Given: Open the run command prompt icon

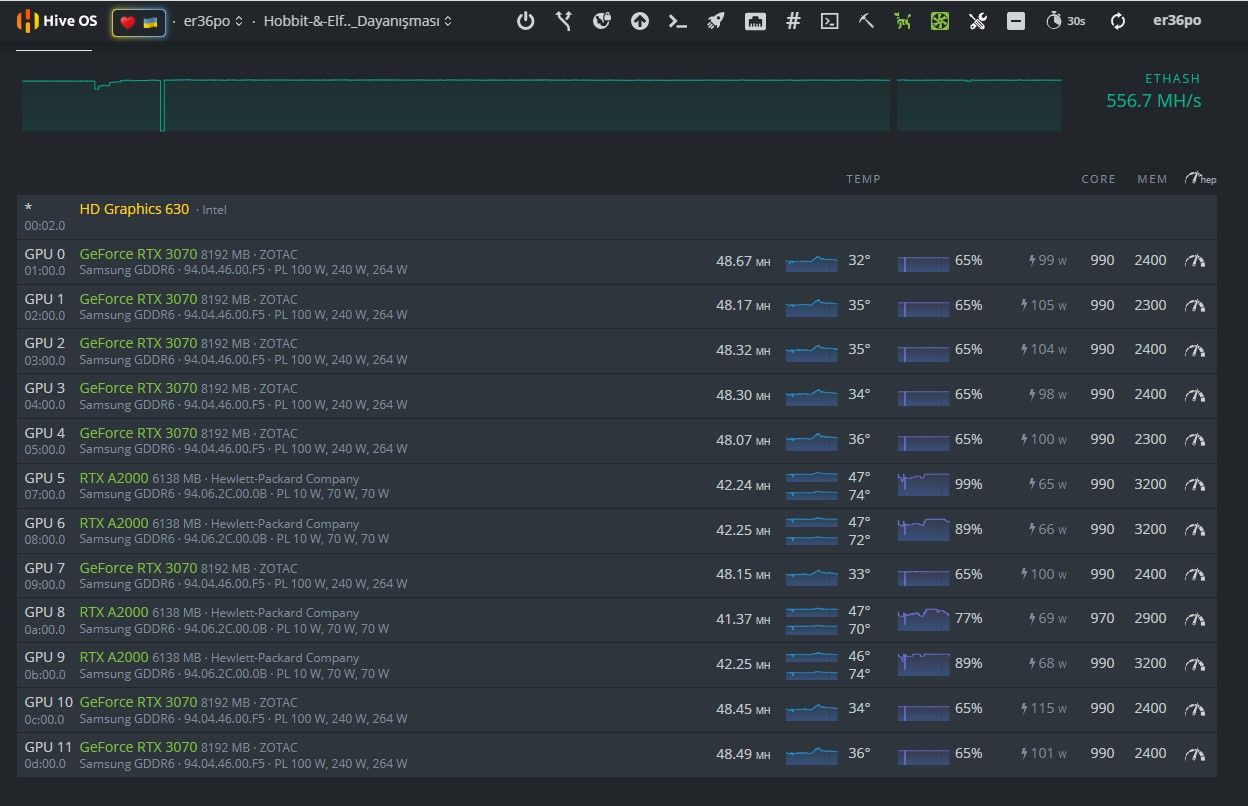Looking at the screenshot, I should tap(678, 21).
